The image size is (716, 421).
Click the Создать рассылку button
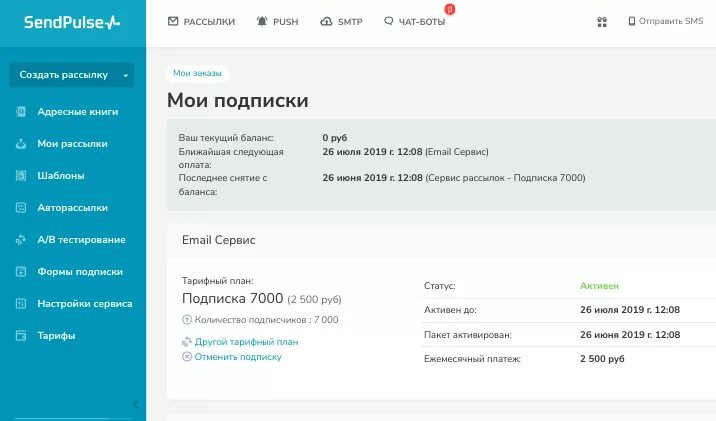click(x=72, y=75)
